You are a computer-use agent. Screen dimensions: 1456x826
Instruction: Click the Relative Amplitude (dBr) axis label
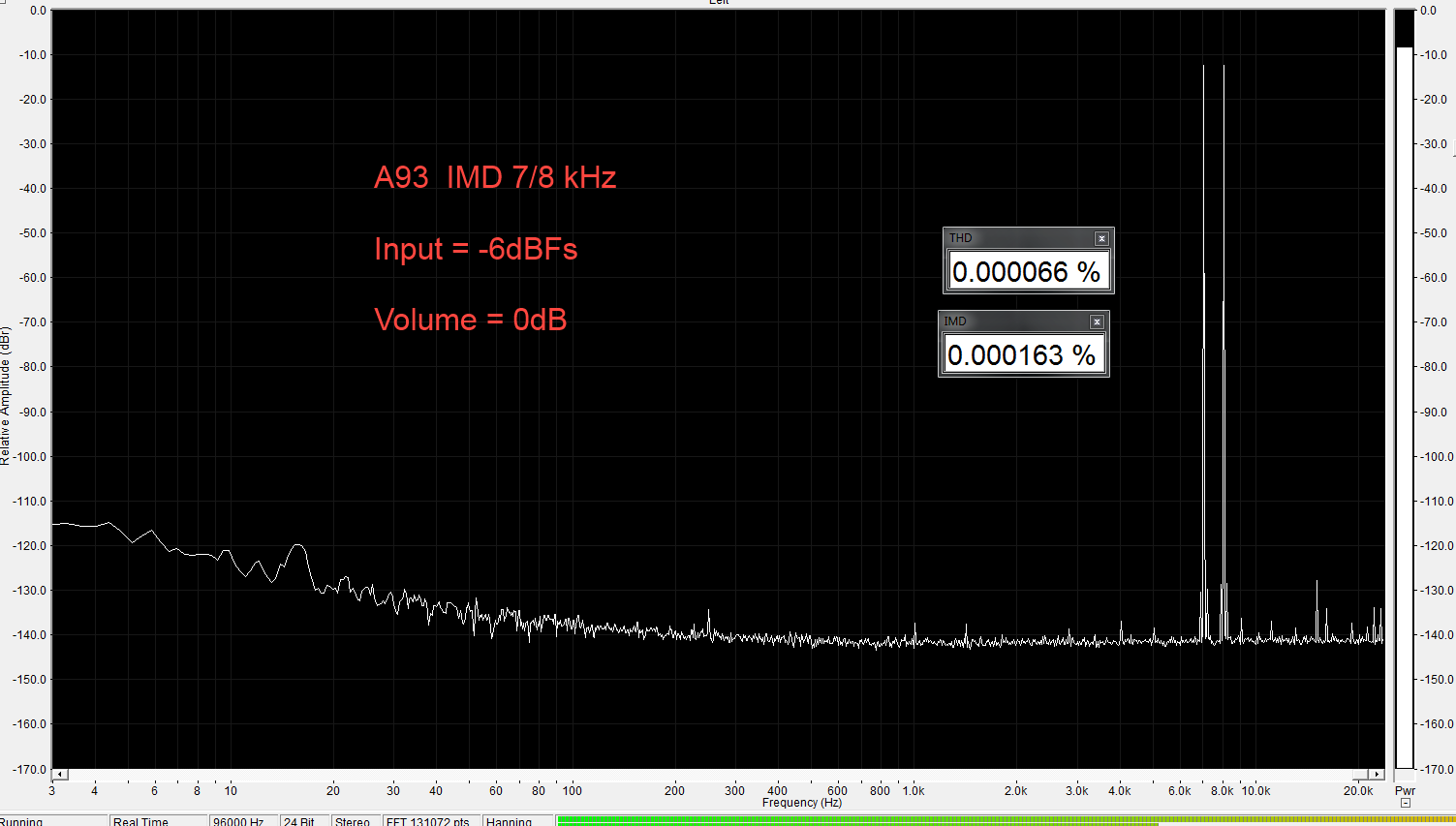5,396
